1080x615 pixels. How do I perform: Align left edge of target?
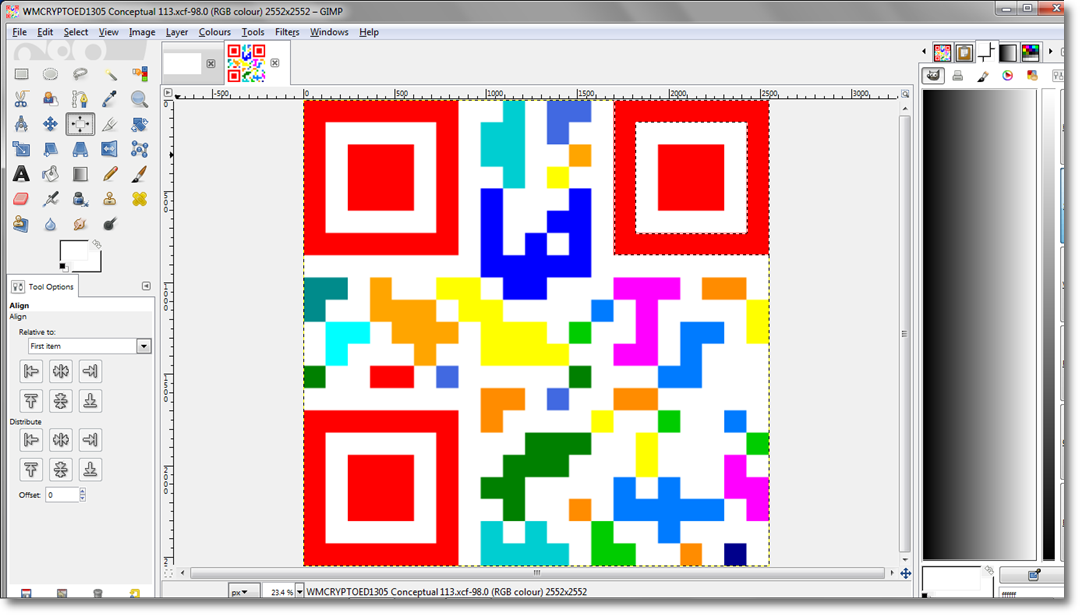(31, 371)
